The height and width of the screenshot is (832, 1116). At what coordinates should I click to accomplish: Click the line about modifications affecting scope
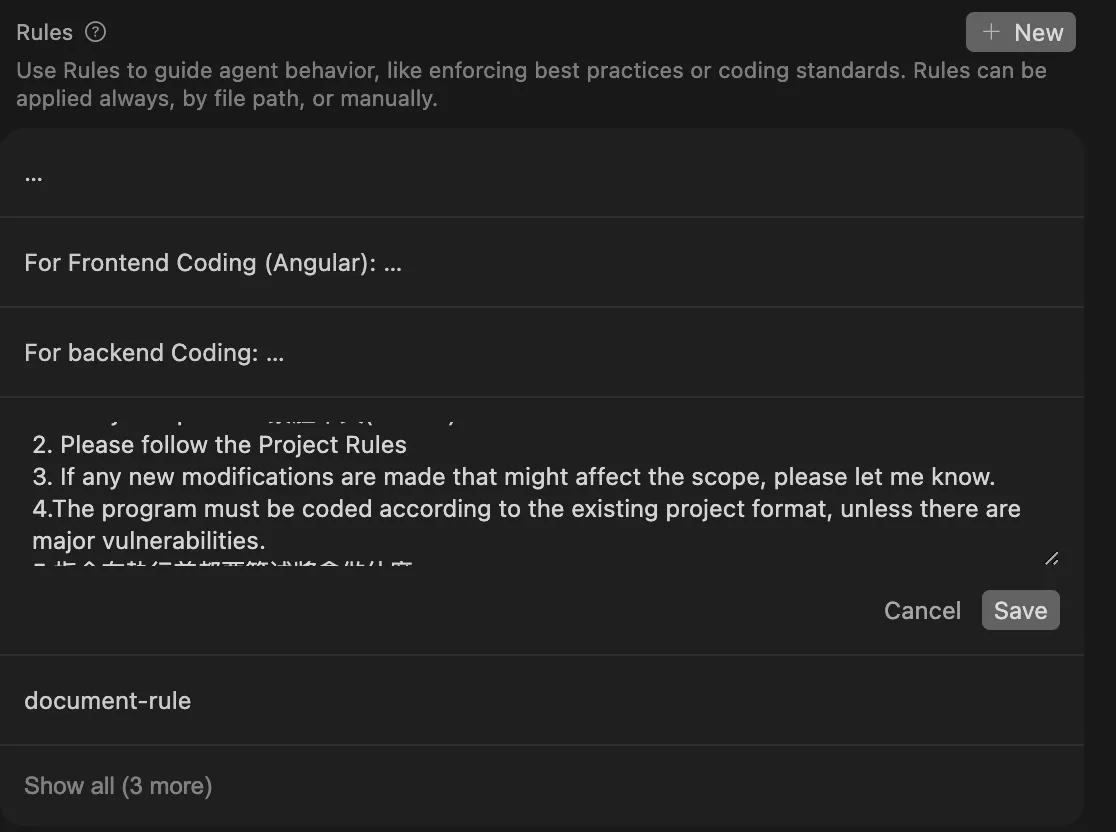527,476
